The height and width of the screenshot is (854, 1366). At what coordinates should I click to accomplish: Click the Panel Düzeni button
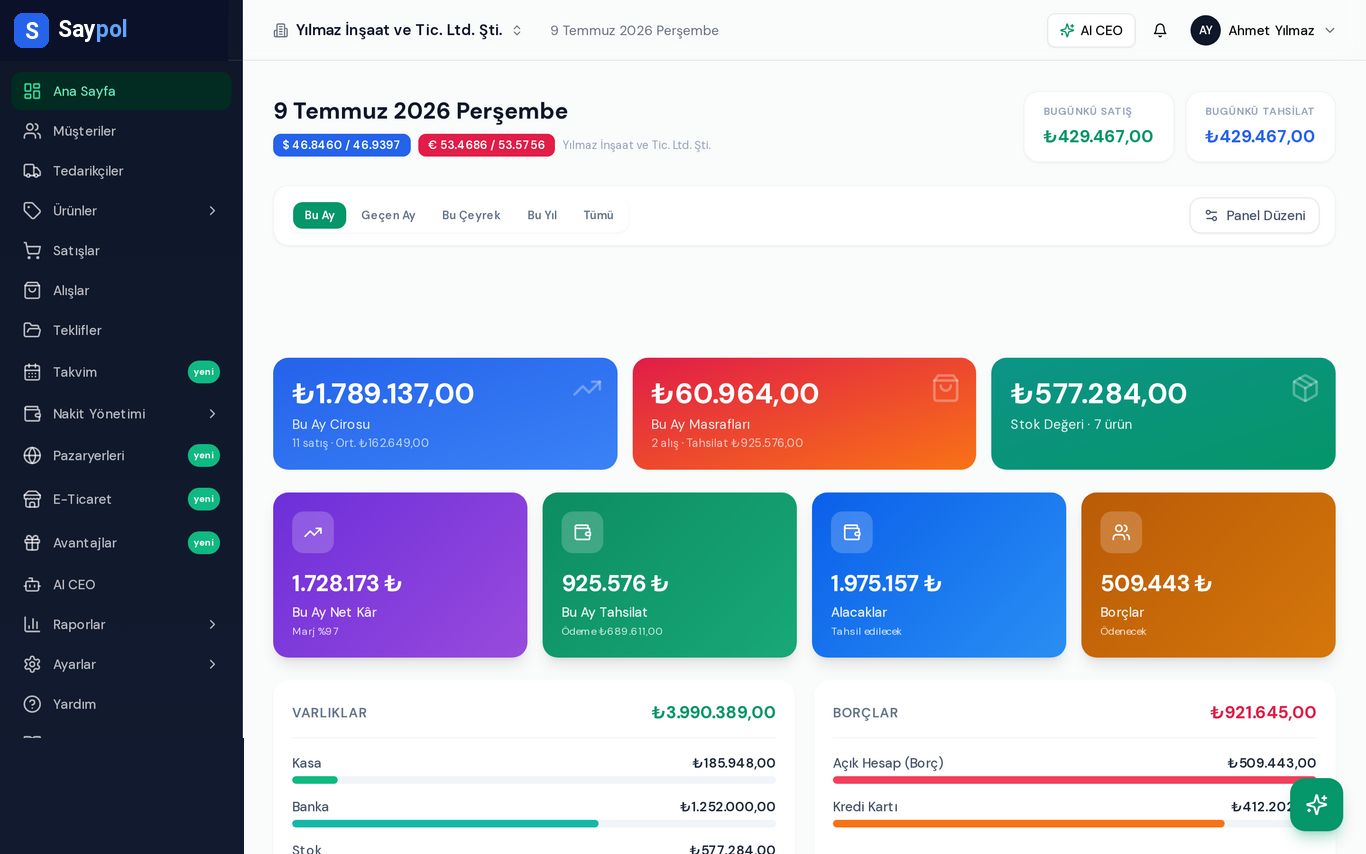tap(1254, 215)
